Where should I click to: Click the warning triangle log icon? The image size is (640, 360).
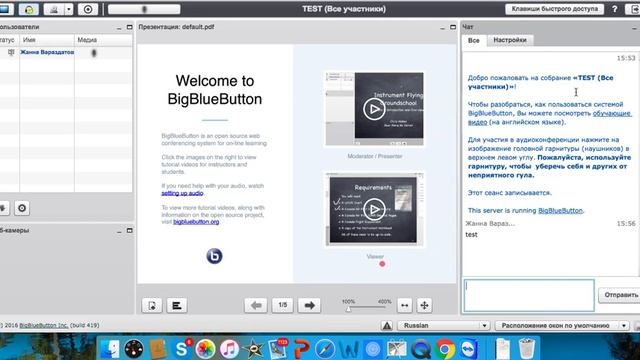(387, 325)
